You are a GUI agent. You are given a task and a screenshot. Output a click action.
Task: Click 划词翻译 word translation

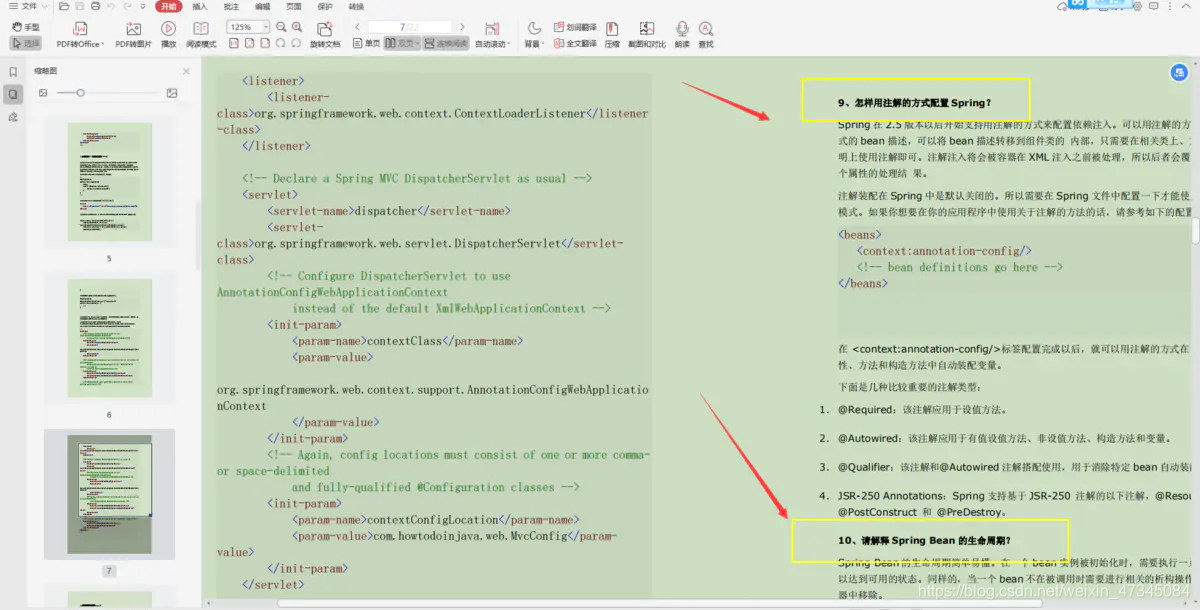[574, 28]
